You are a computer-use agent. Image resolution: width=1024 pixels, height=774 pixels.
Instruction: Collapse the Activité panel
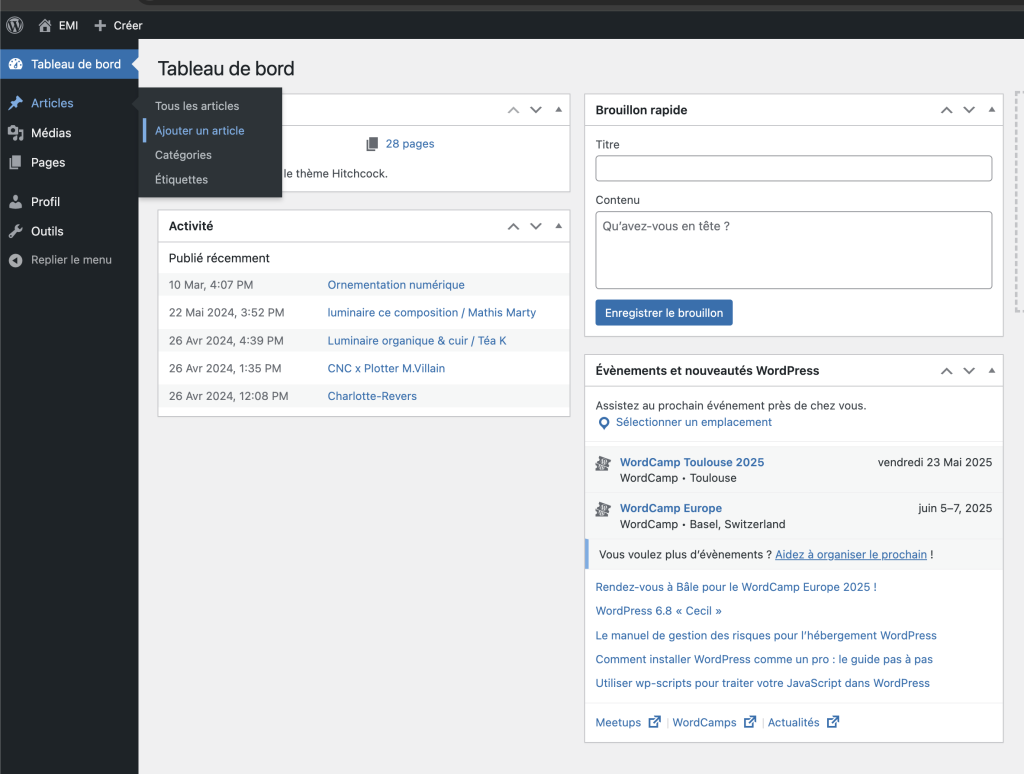[558, 226]
